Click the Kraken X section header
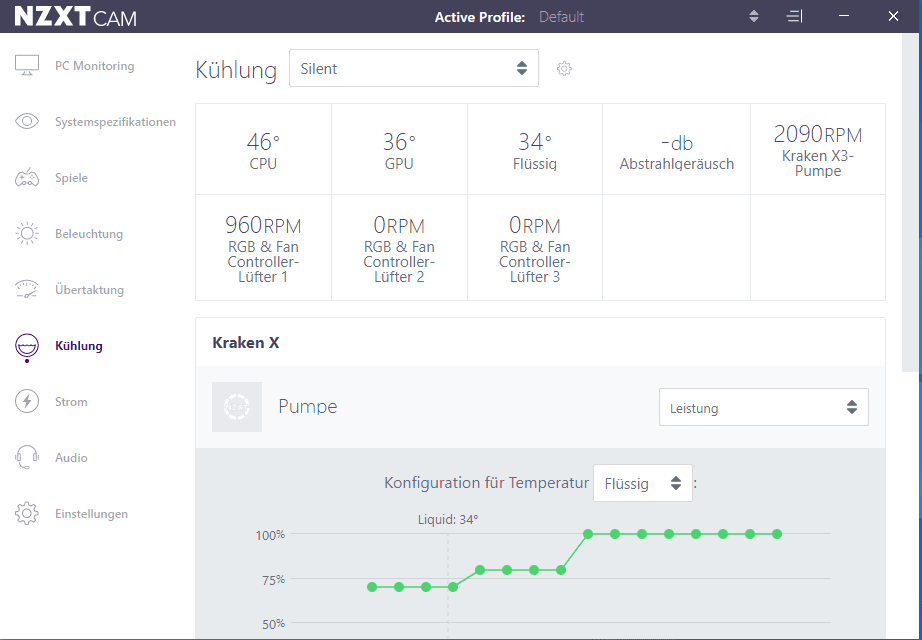 coord(246,342)
